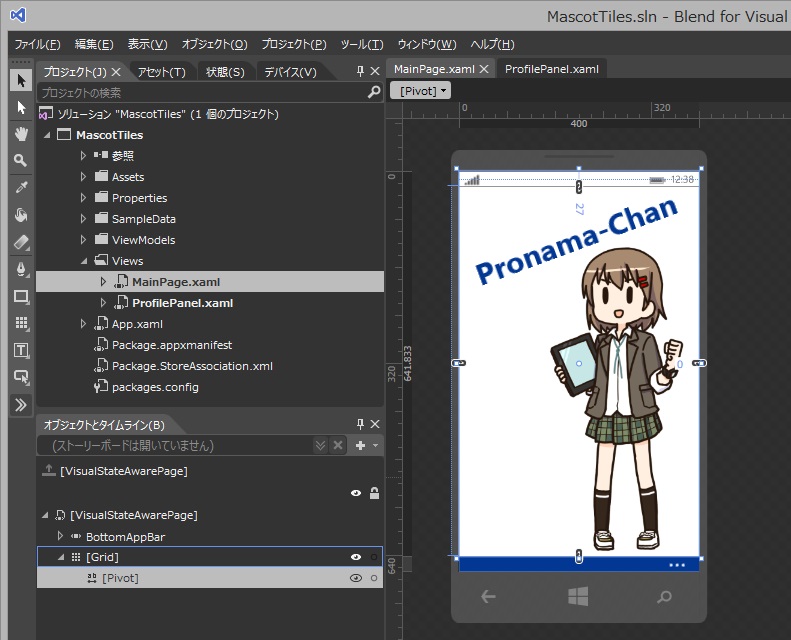The height and width of the screenshot is (640, 791).
Task: Collapse the [Grid] node in timeline
Action: (x=61, y=557)
